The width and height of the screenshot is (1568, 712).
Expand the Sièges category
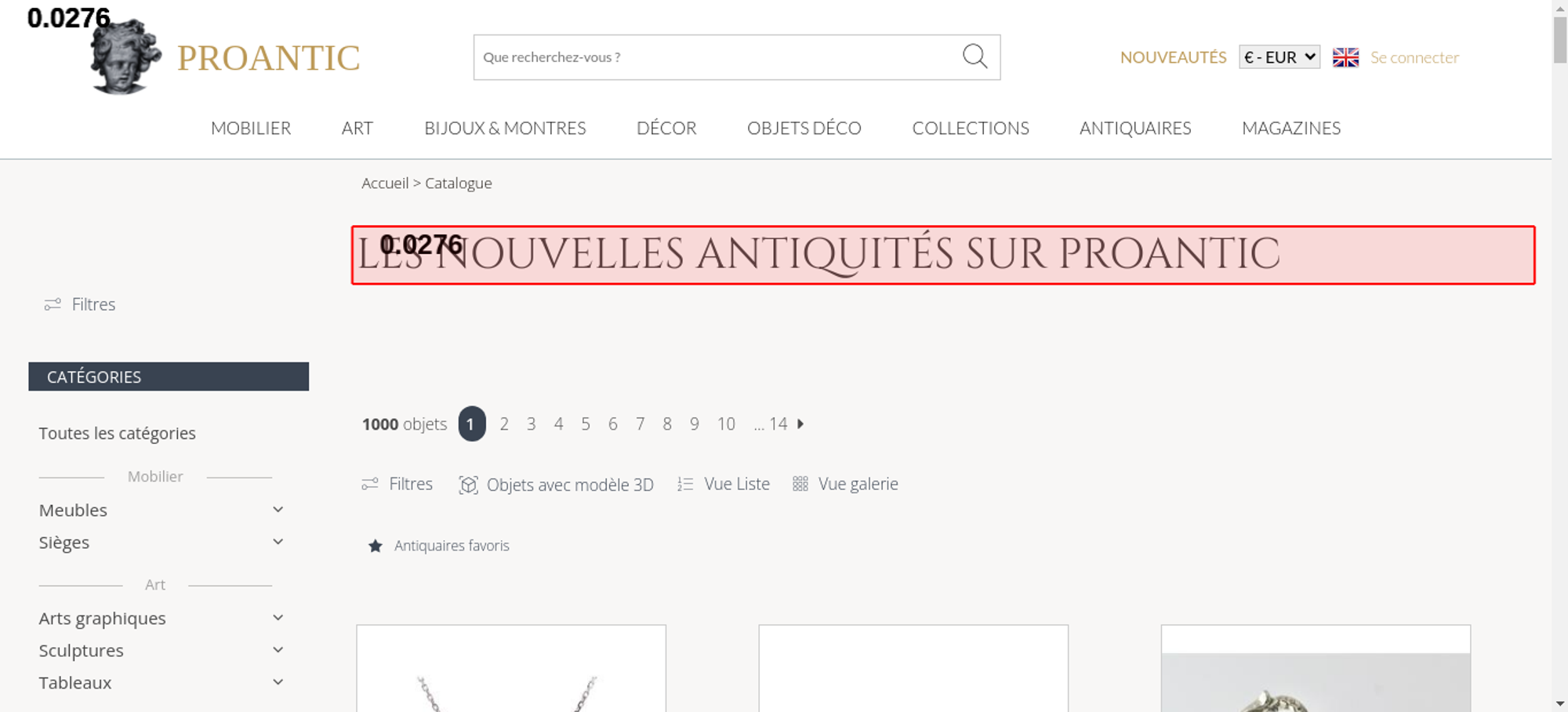[278, 542]
